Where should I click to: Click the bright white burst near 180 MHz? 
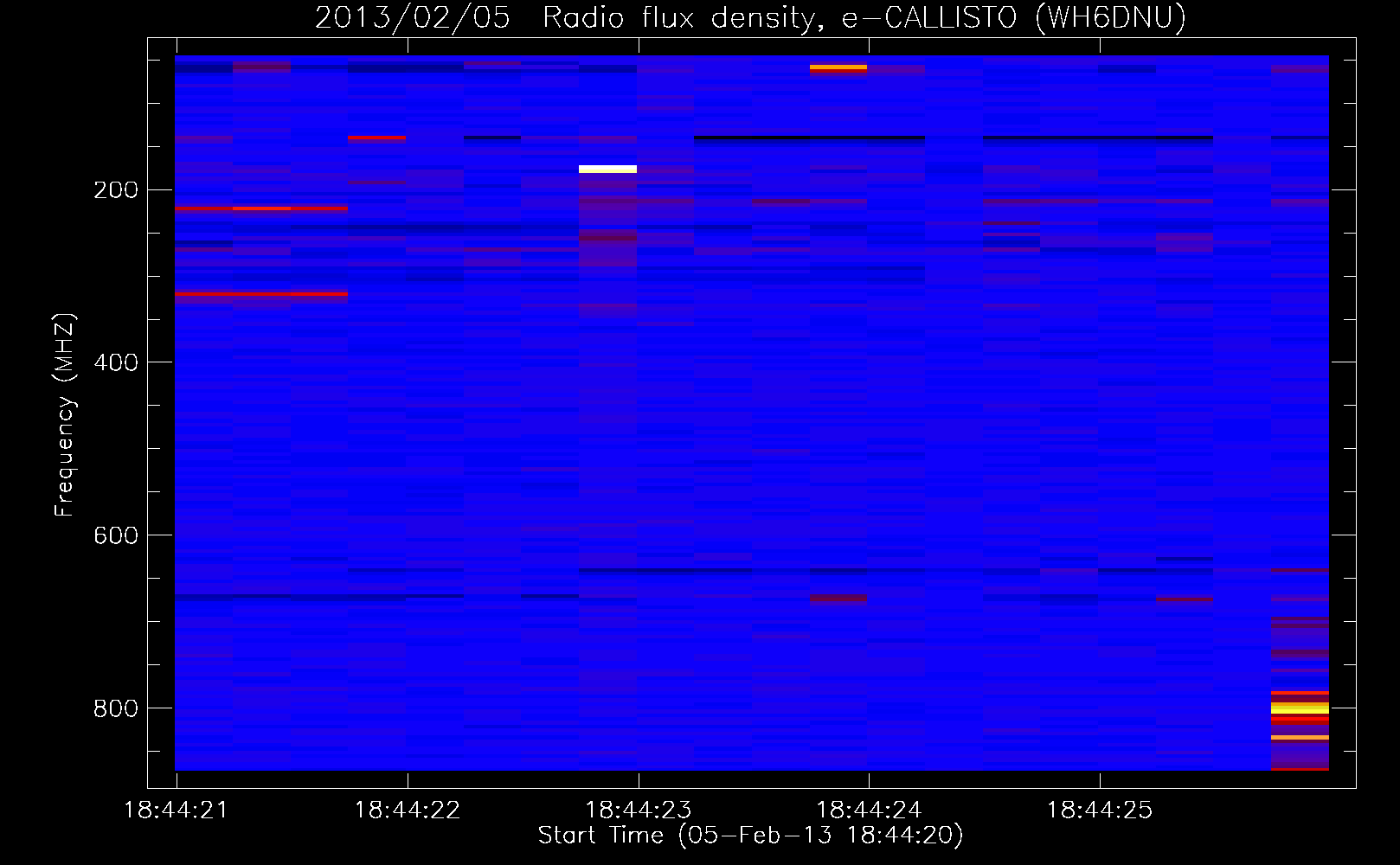607,169
